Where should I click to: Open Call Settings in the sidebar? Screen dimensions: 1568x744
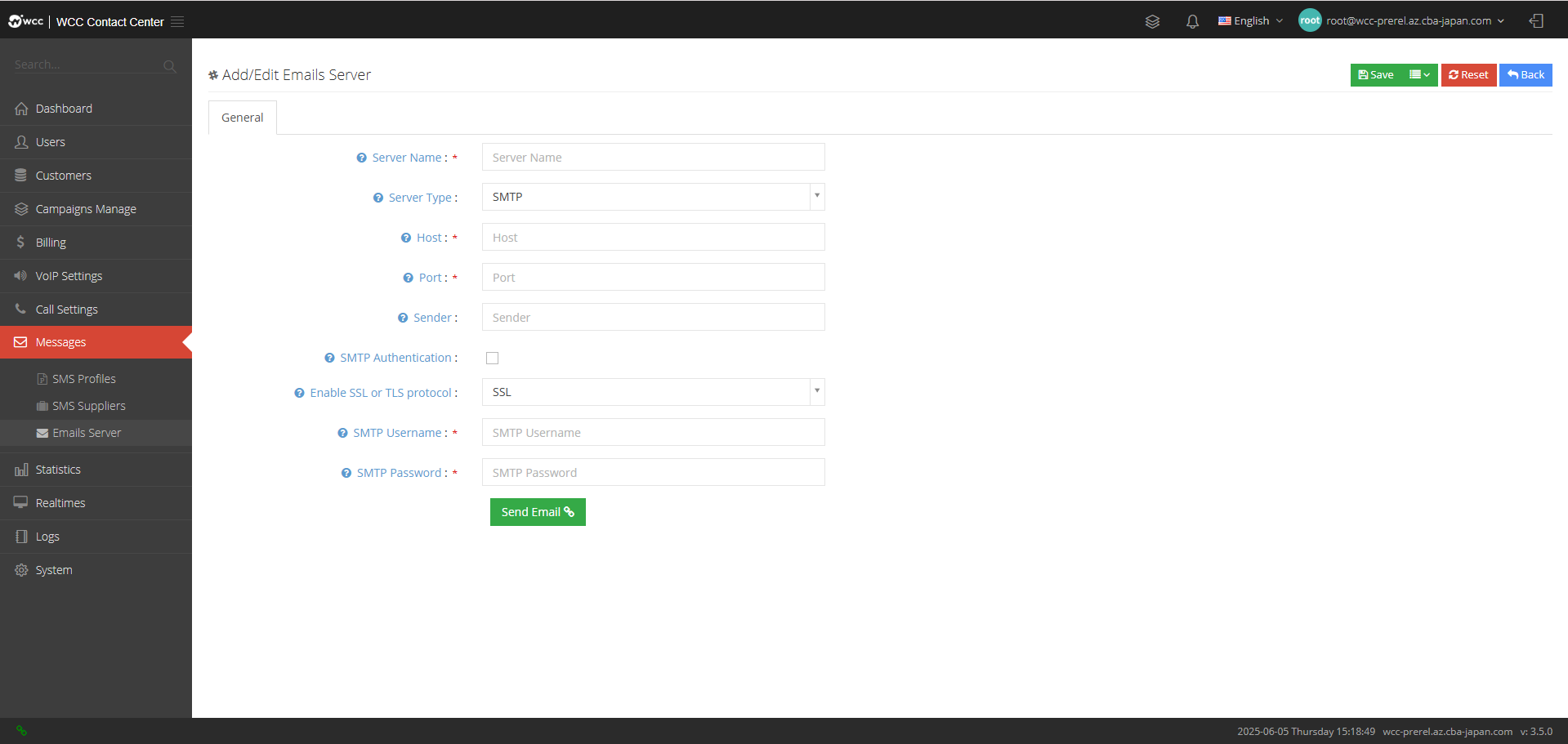(x=96, y=310)
